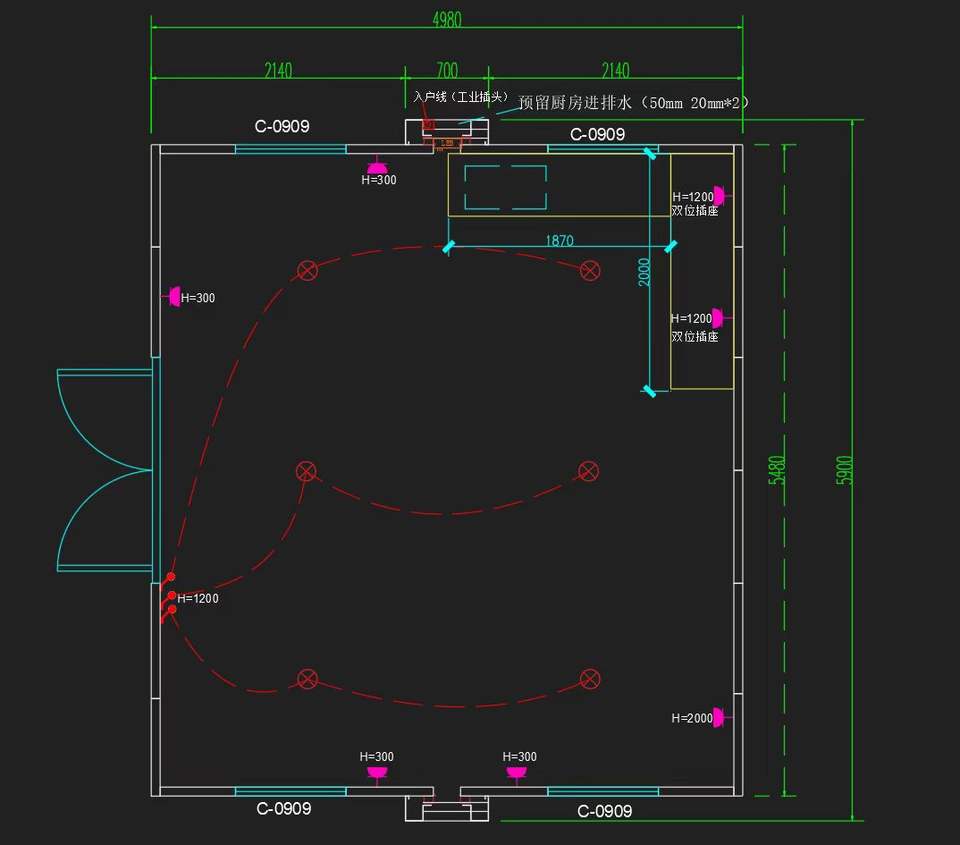Click the 1870 countertop dimension text
Screen dimensions: 960x845
pyautogui.click(x=560, y=240)
